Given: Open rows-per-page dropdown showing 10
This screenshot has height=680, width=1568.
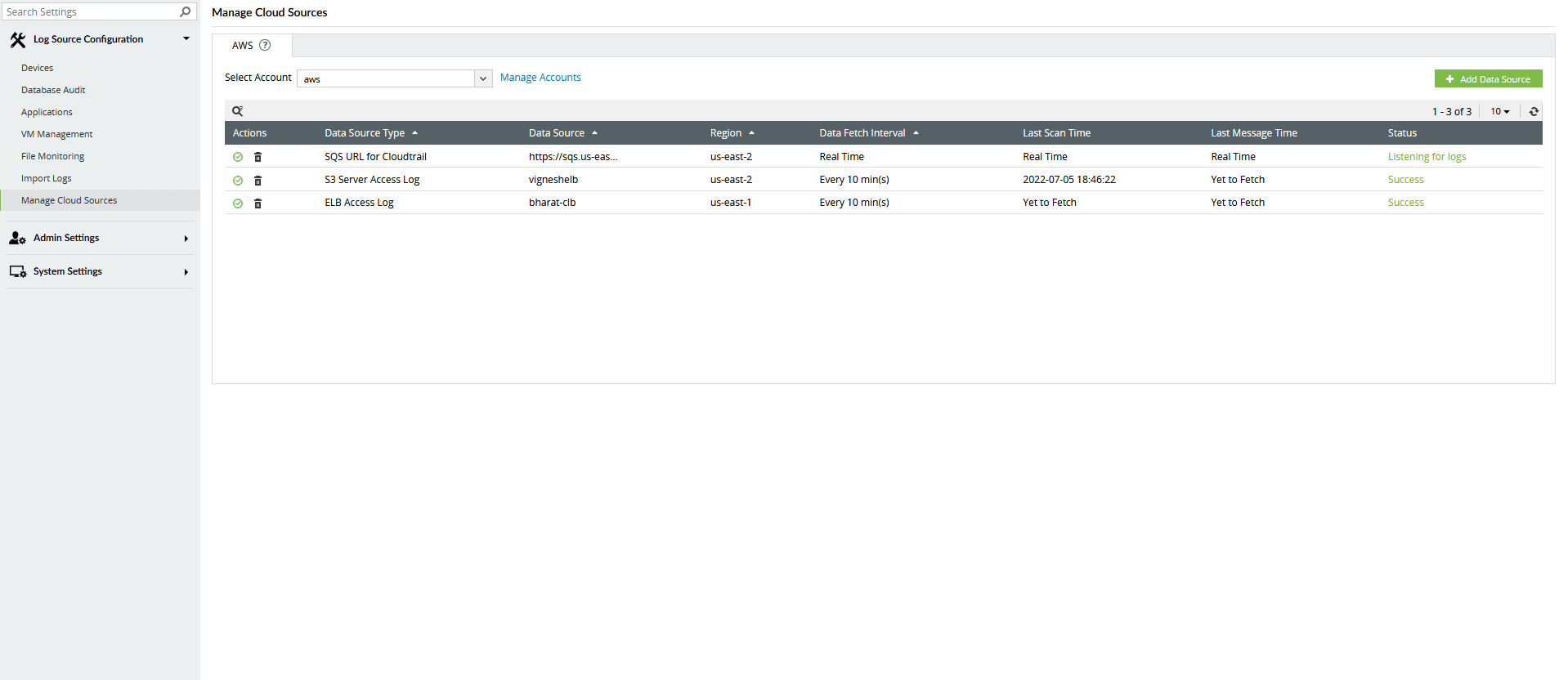Looking at the screenshot, I should coord(1499,111).
